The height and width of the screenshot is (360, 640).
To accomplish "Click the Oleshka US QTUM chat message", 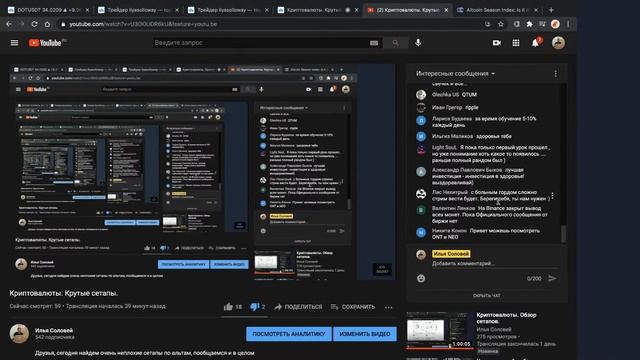I will click(486, 94).
